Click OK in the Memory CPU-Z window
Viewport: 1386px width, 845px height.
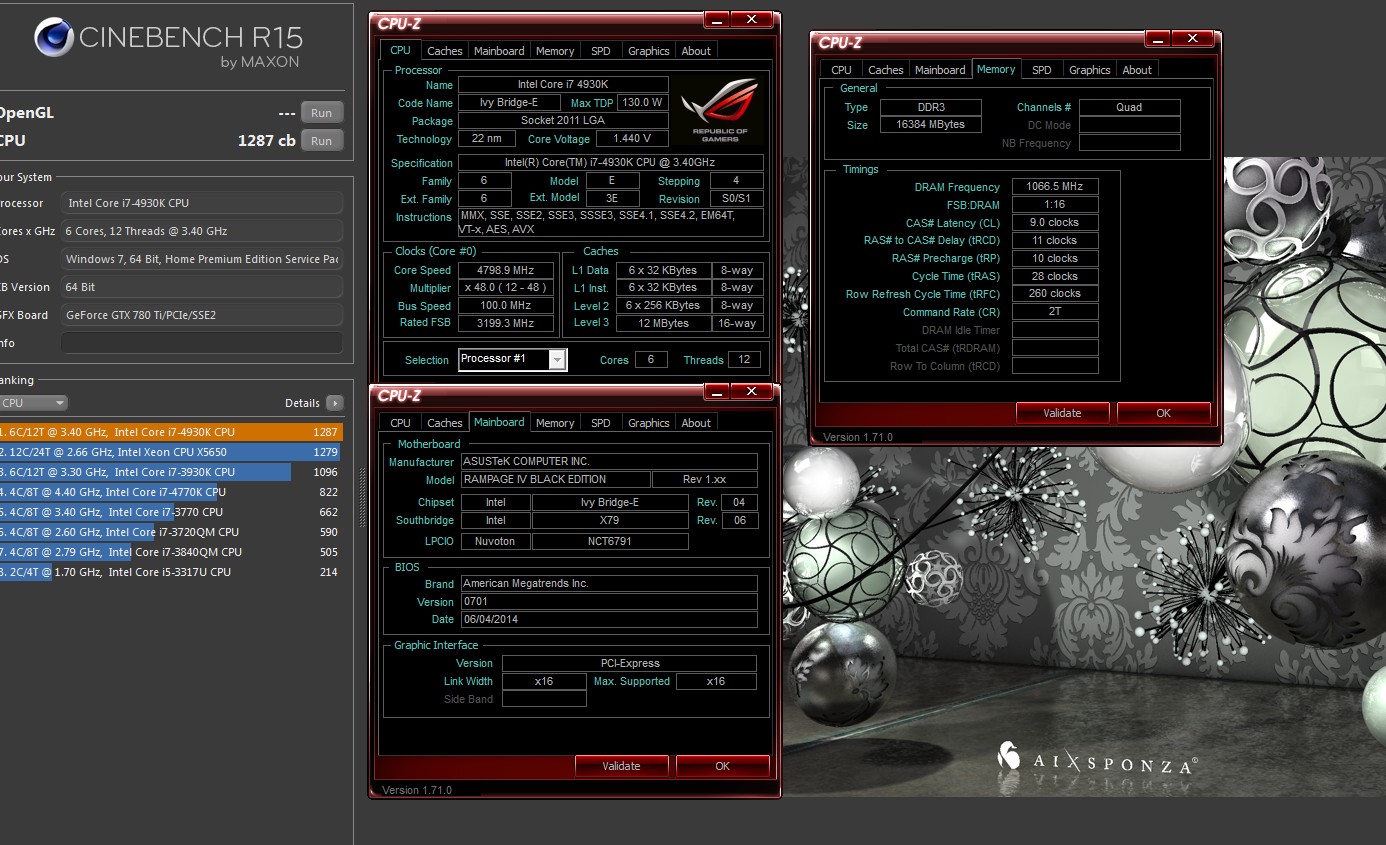click(1163, 413)
